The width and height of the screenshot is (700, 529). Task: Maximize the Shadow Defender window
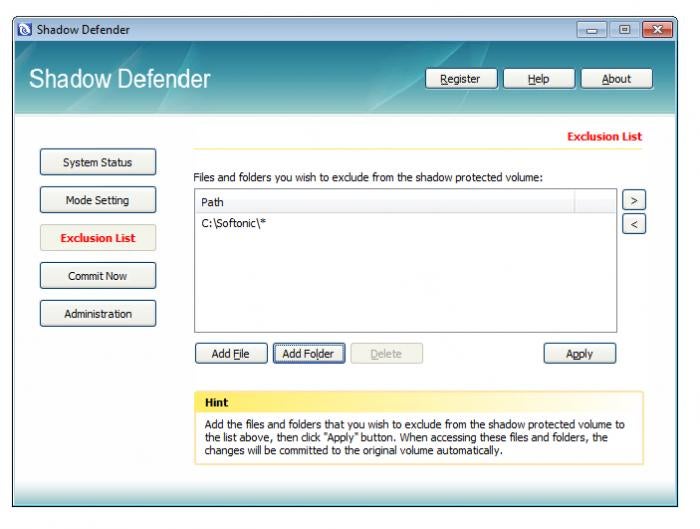click(x=625, y=30)
